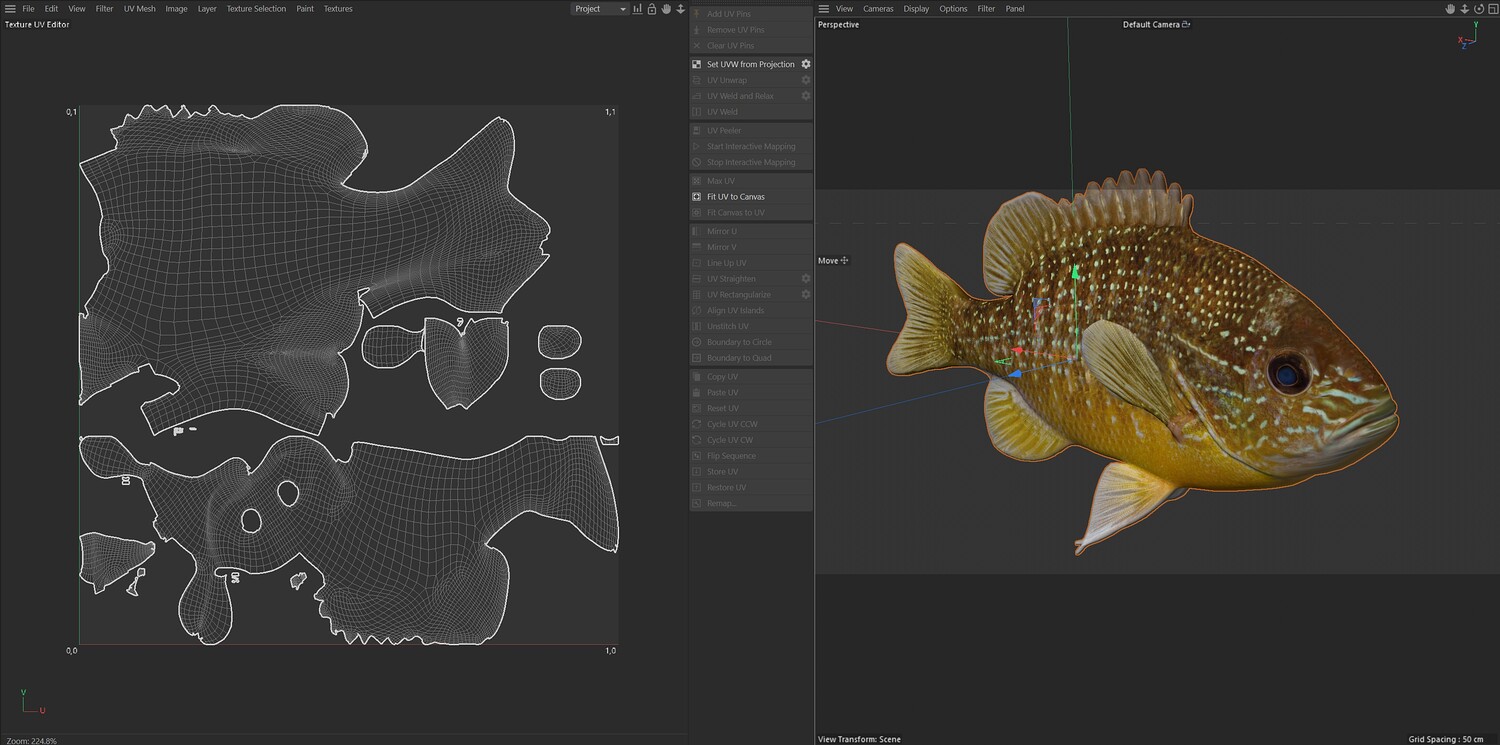This screenshot has width=1500, height=745.
Task: Open the Textures menu
Action: click(x=338, y=9)
